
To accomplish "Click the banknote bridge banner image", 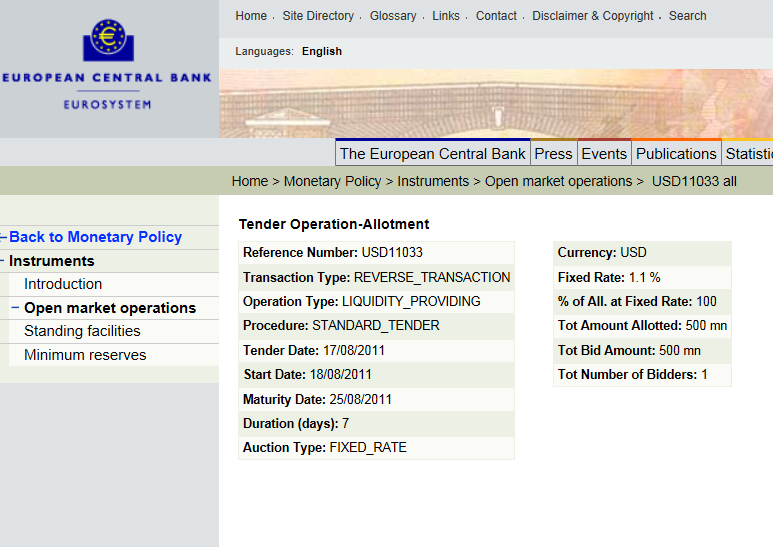I will point(496,103).
